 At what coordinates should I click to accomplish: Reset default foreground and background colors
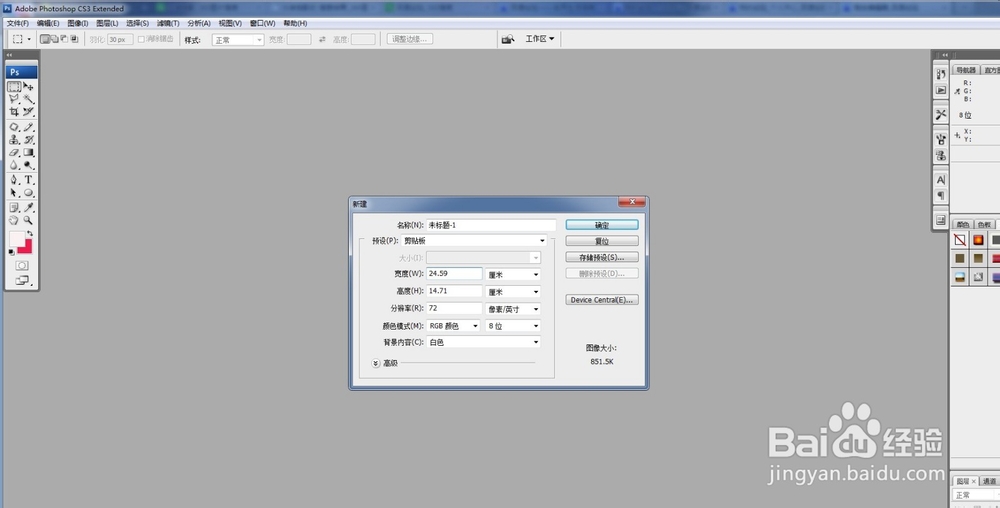click(11, 252)
